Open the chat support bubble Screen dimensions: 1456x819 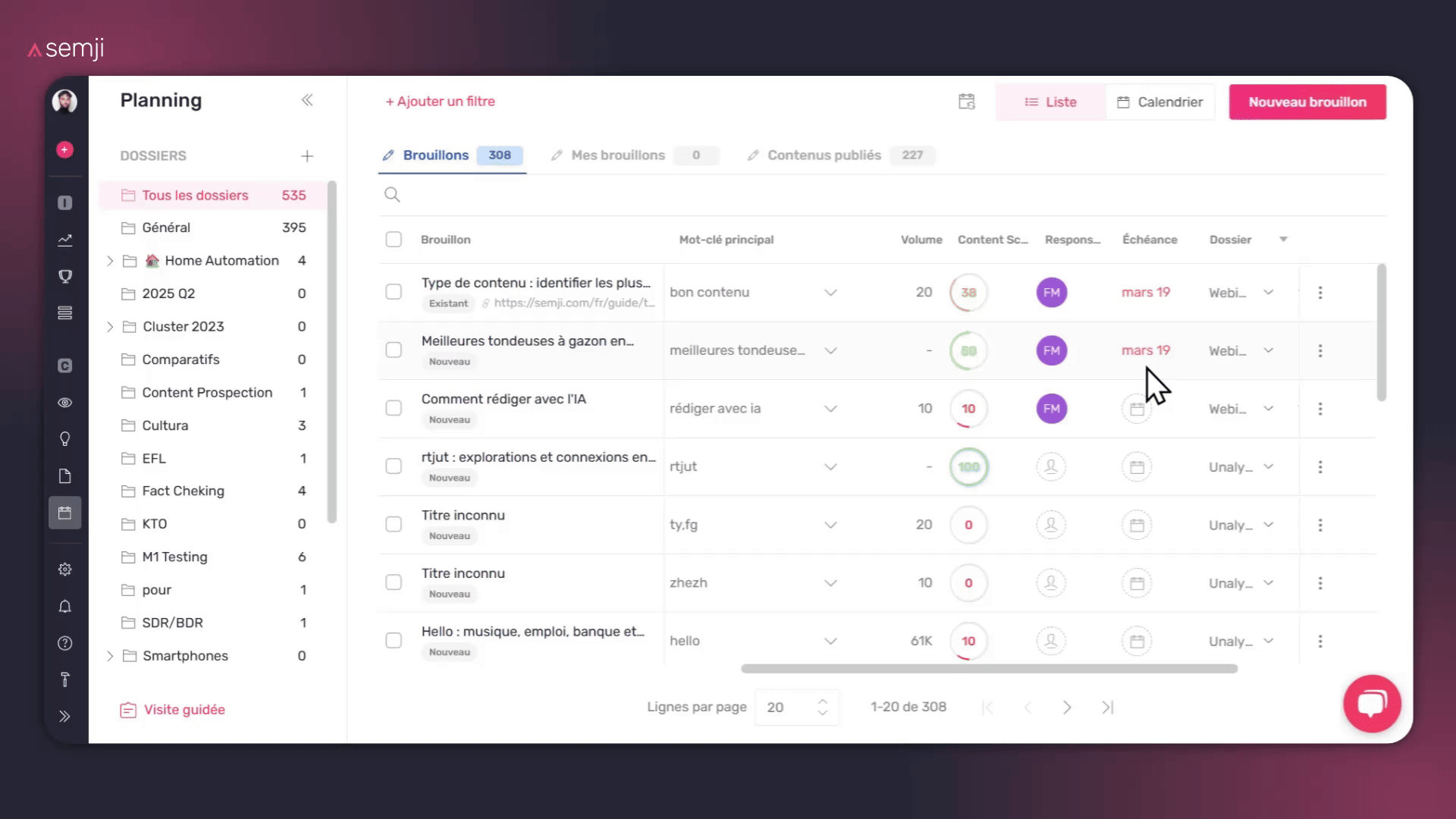[x=1372, y=704]
